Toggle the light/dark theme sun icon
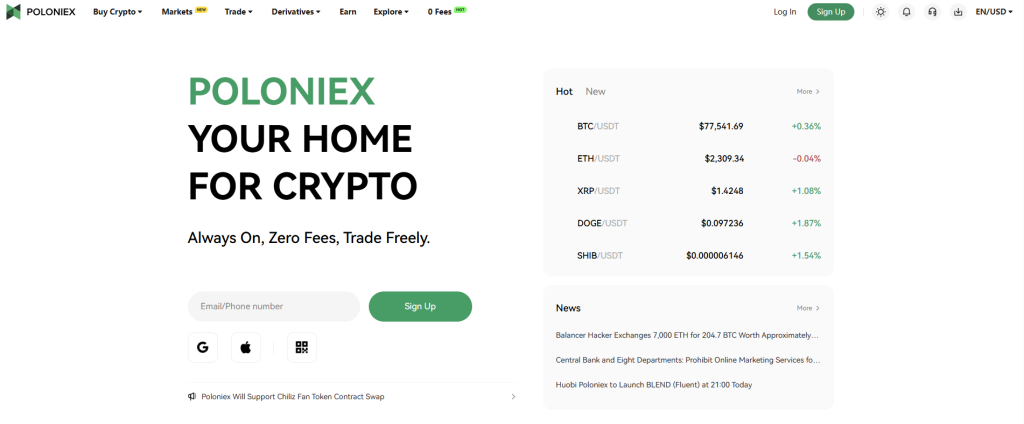Screen dimensions: 1024x424 point(880,12)
